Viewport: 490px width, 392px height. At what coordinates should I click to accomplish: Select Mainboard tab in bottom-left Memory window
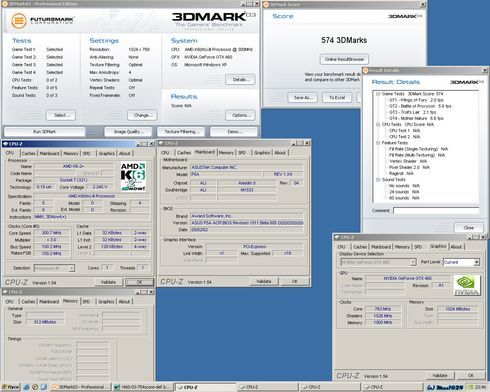tap(49, 301)
